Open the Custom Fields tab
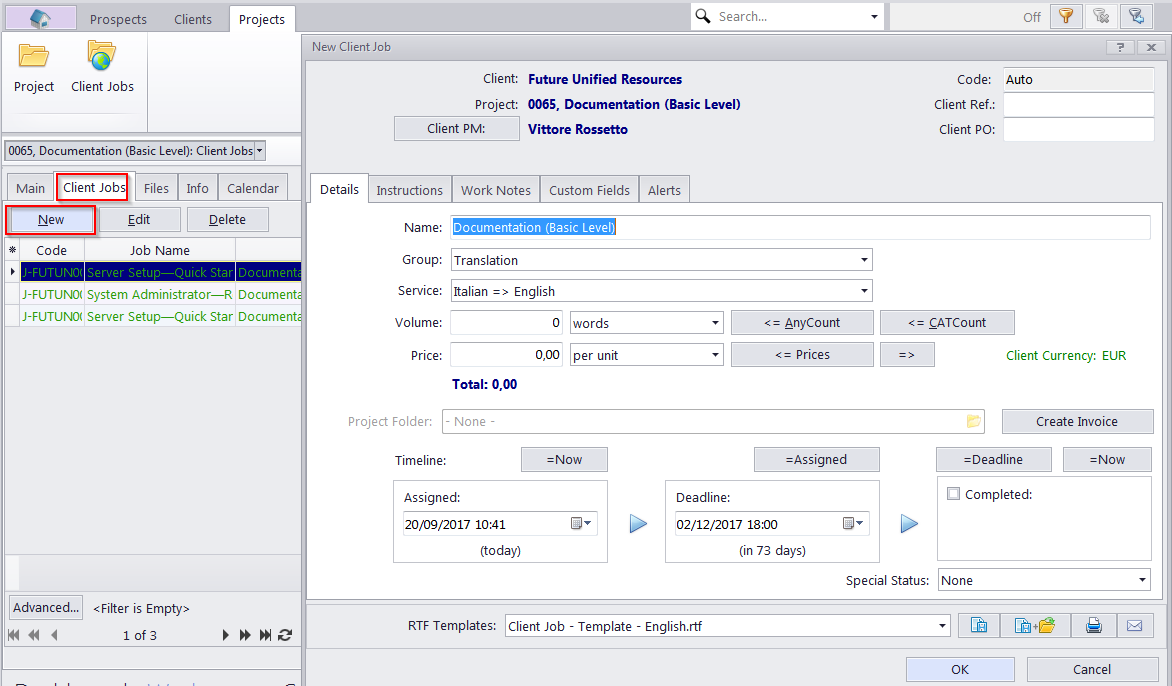This screenshot has height=686, width=1172. click(x=590, y=190)
